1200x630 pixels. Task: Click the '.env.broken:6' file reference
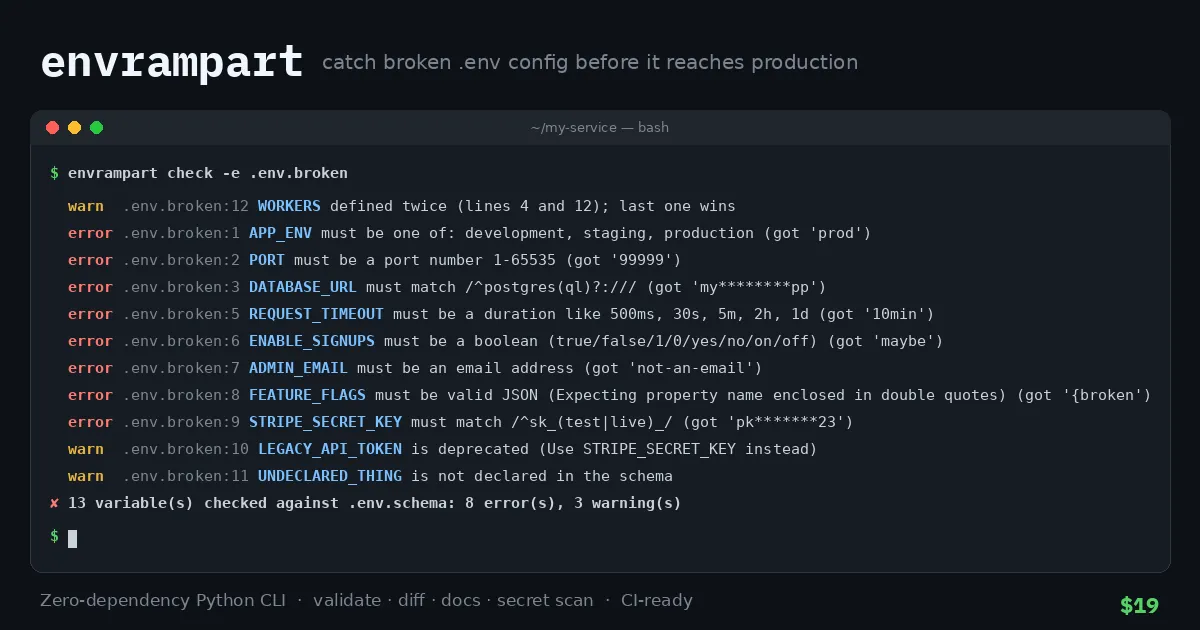(x=181, y=341)
